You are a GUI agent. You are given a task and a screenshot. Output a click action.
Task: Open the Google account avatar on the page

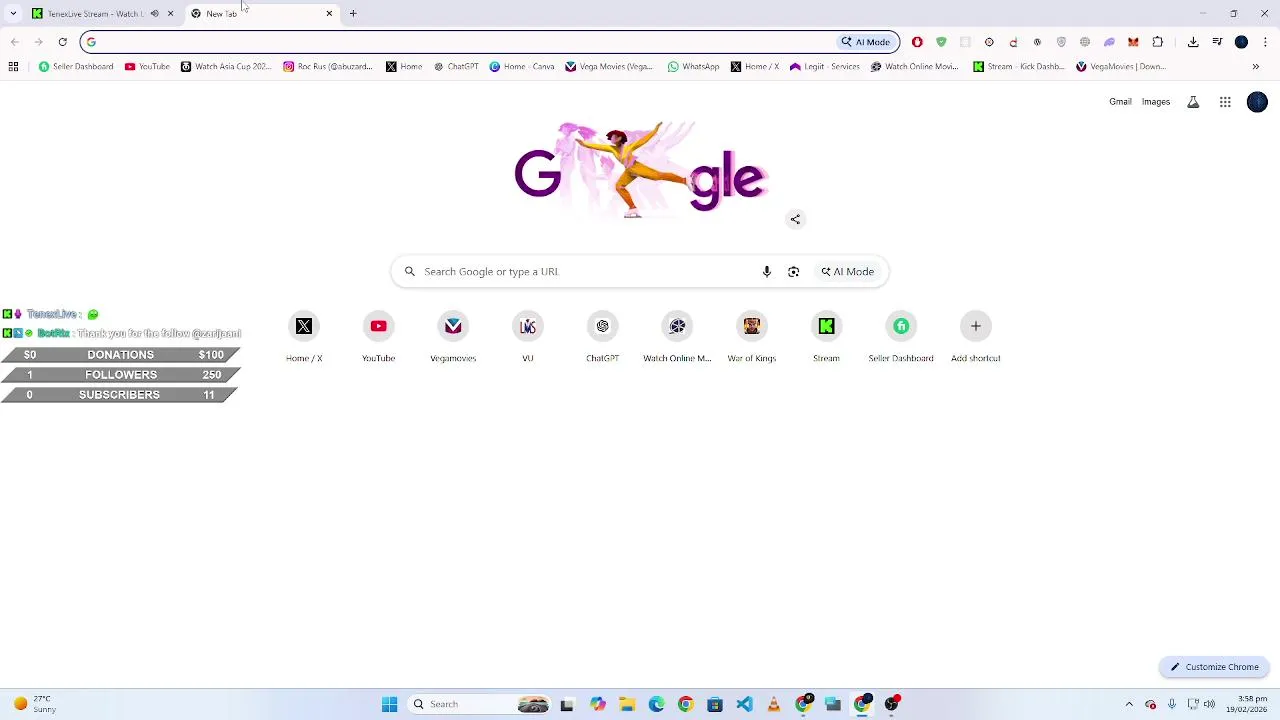point(1257,102)
